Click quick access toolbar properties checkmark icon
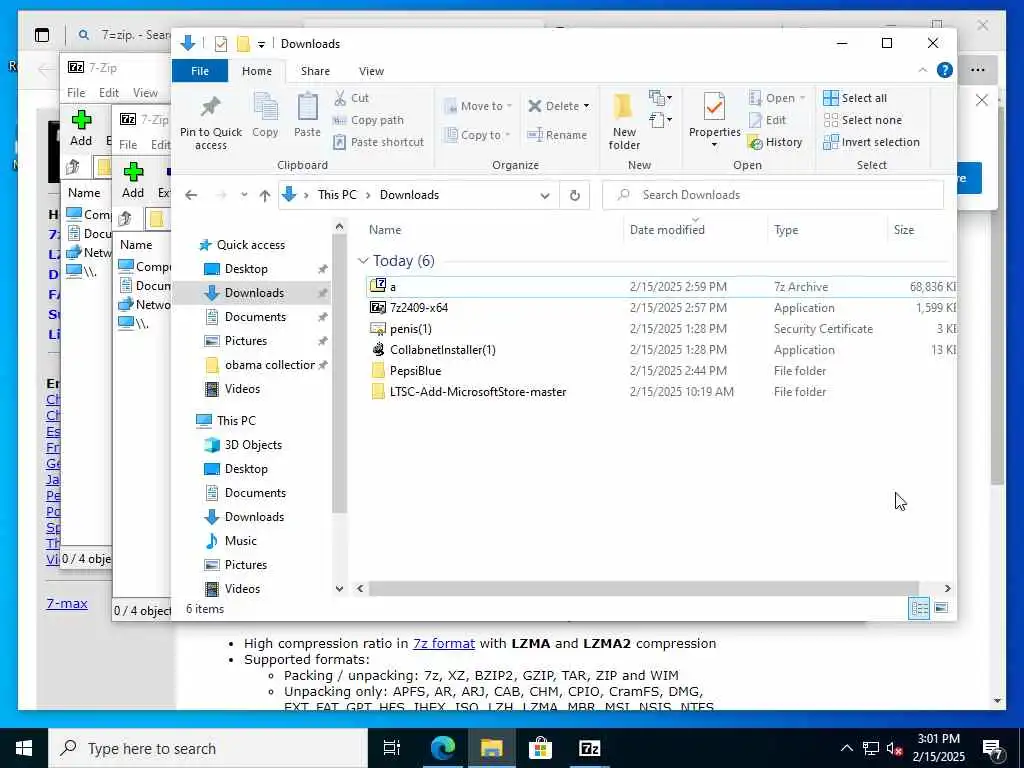This screenshot has height=768, width=1024. coord(221,44)
